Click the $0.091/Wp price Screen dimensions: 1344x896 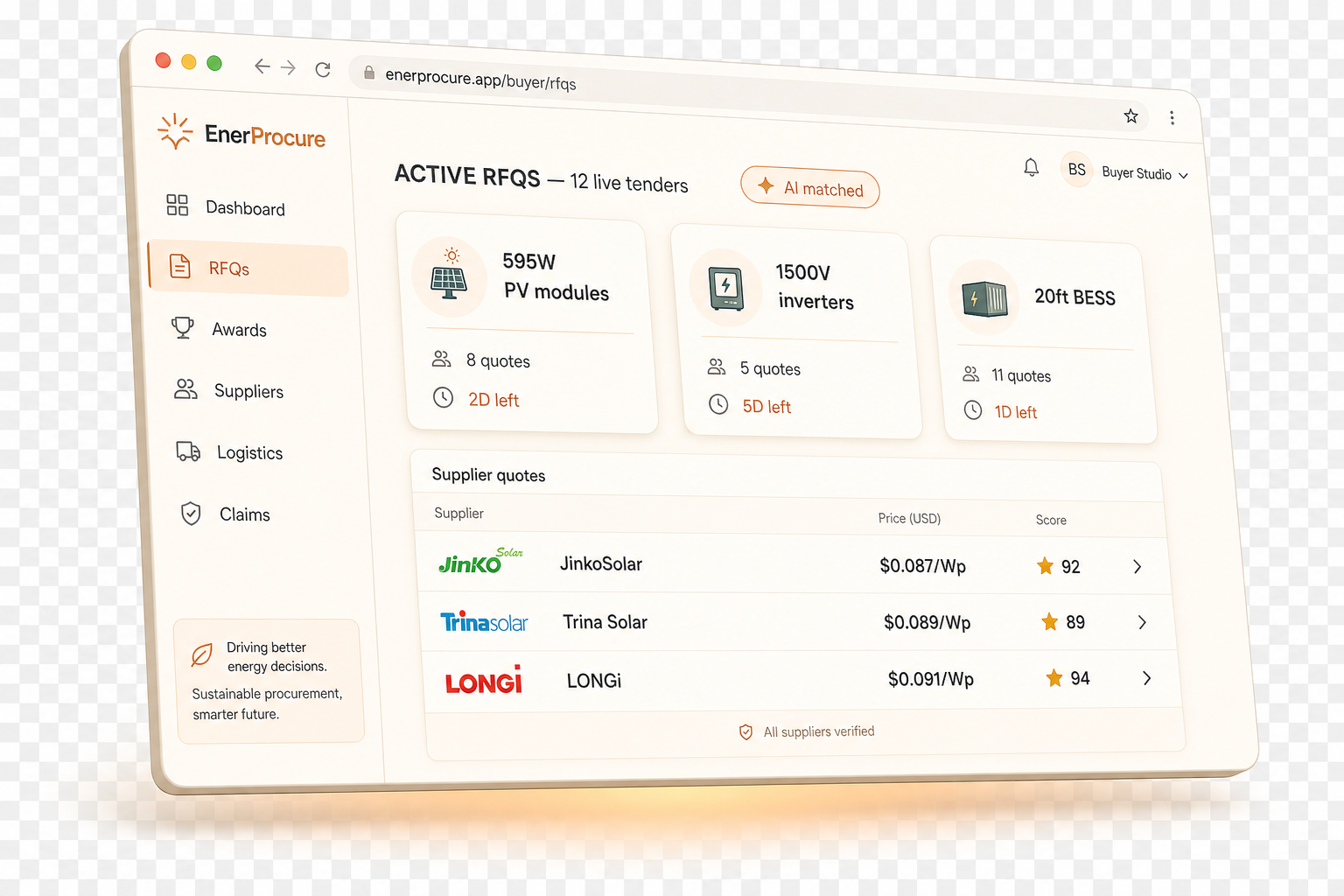point(931,679)
